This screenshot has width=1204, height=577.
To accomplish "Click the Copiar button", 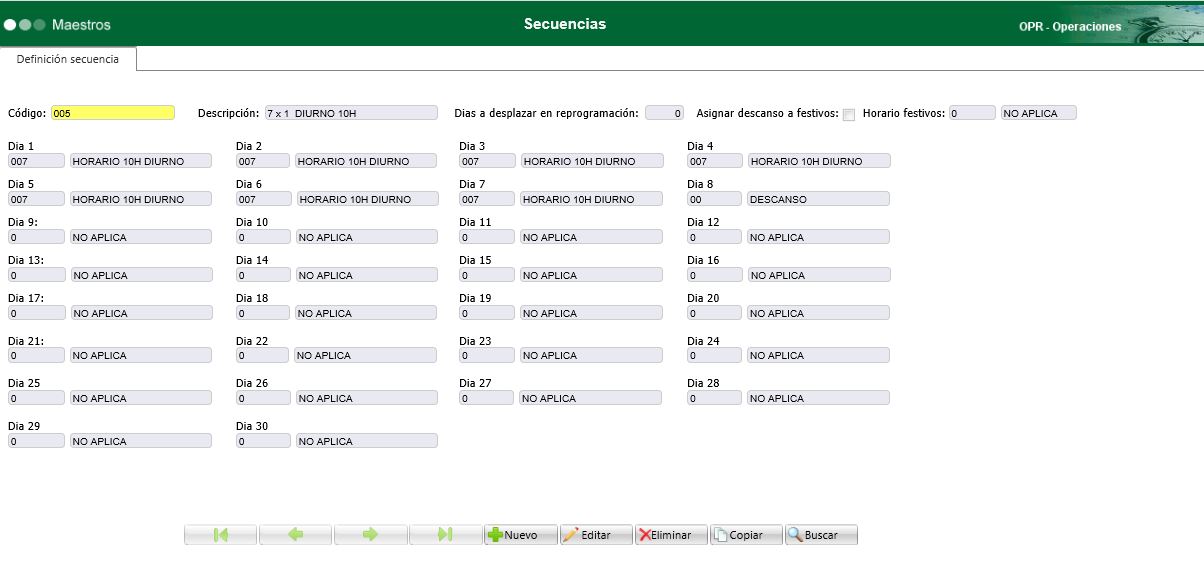I will pyautogui.click(x=746, y=535).
